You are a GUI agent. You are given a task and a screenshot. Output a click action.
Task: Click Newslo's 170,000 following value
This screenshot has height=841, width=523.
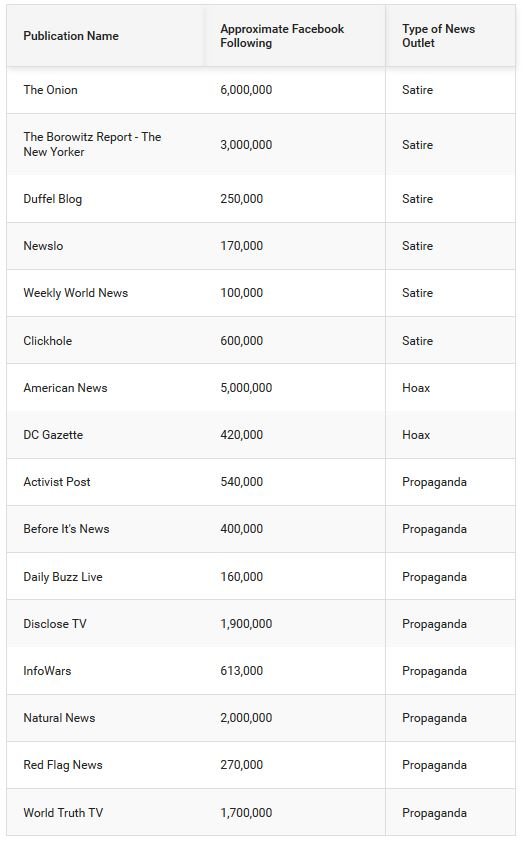pyautogui.click(x=241, y=246)
